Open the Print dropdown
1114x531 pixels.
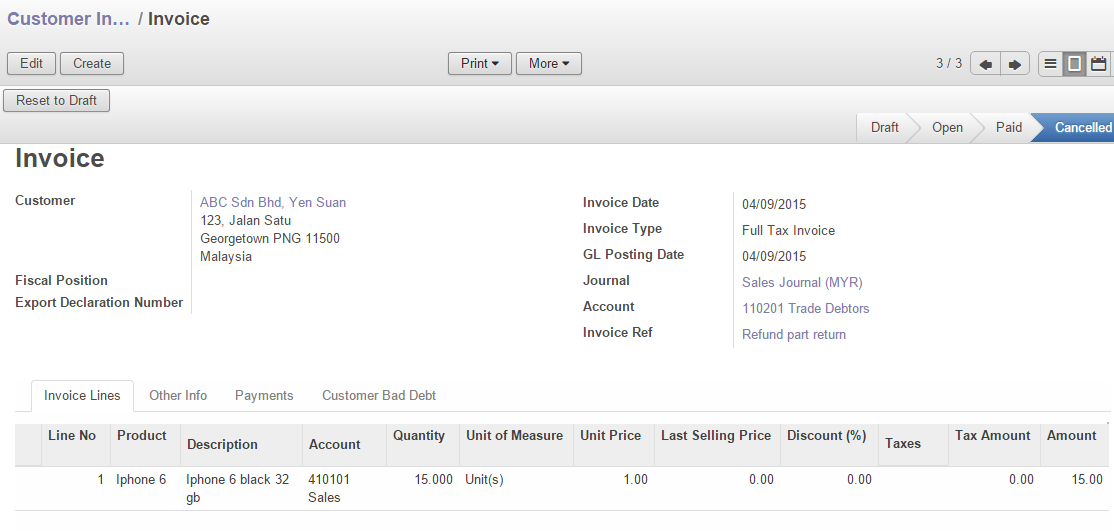pos(480,63)
